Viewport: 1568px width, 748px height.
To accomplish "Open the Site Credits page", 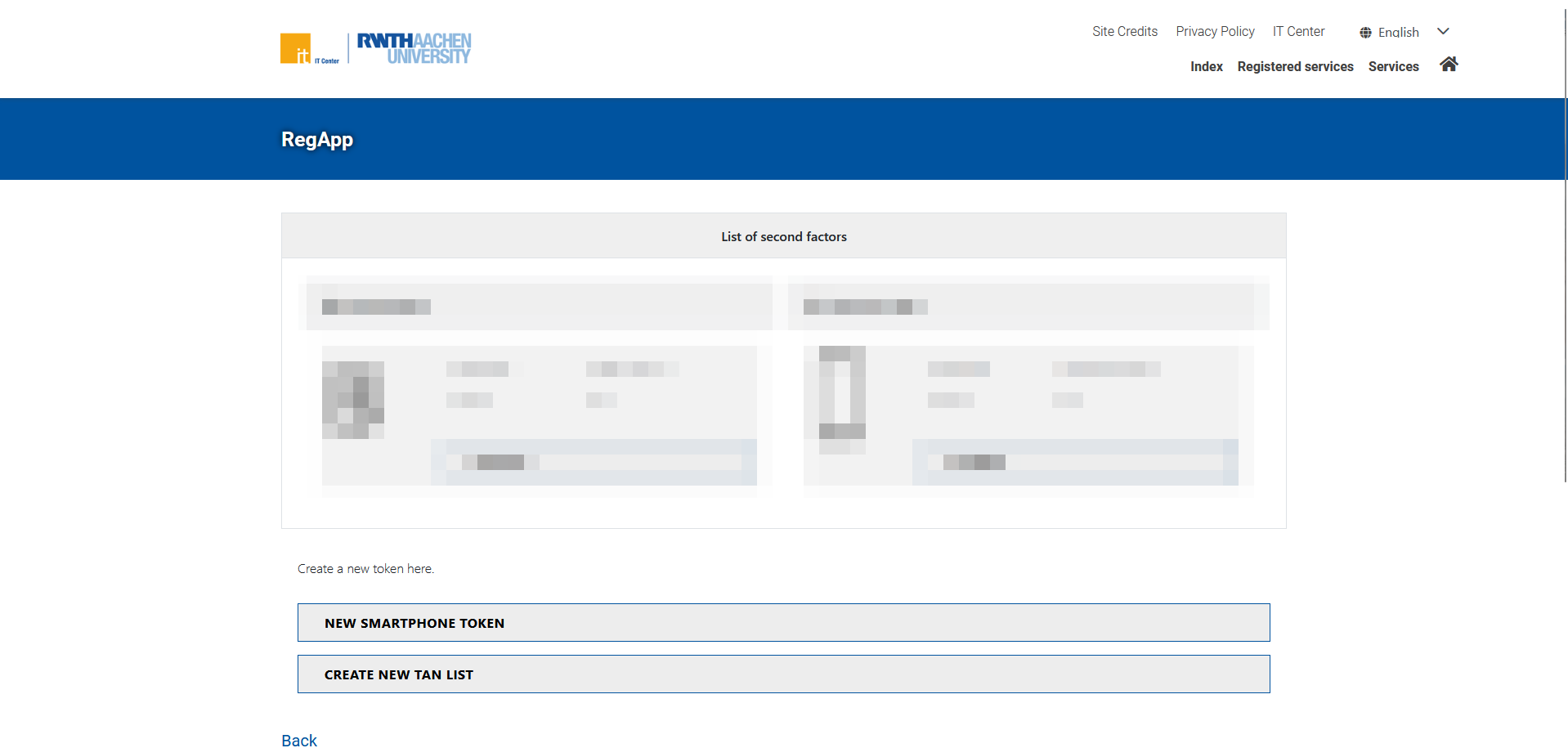I will pos(1124,32).
